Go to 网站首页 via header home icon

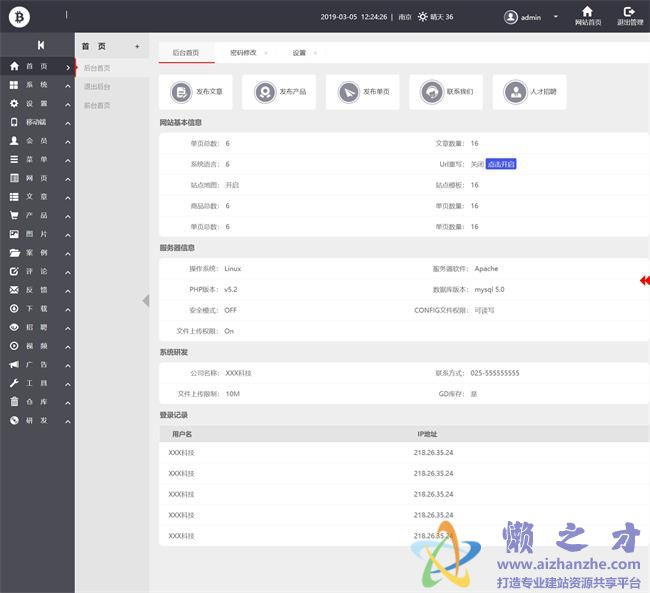(x=587, y=12)
